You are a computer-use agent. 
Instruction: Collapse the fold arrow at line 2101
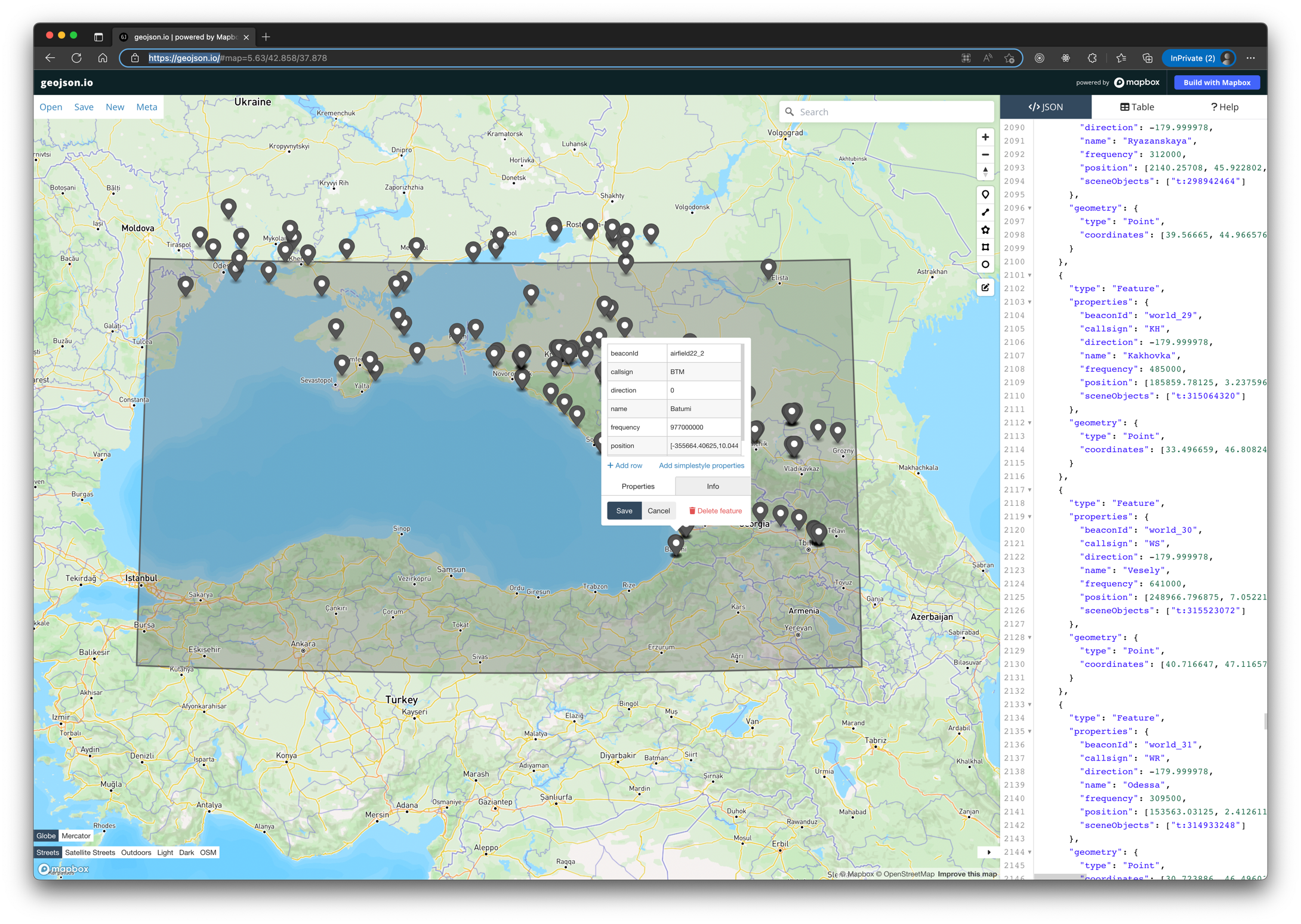point(1029,276)
